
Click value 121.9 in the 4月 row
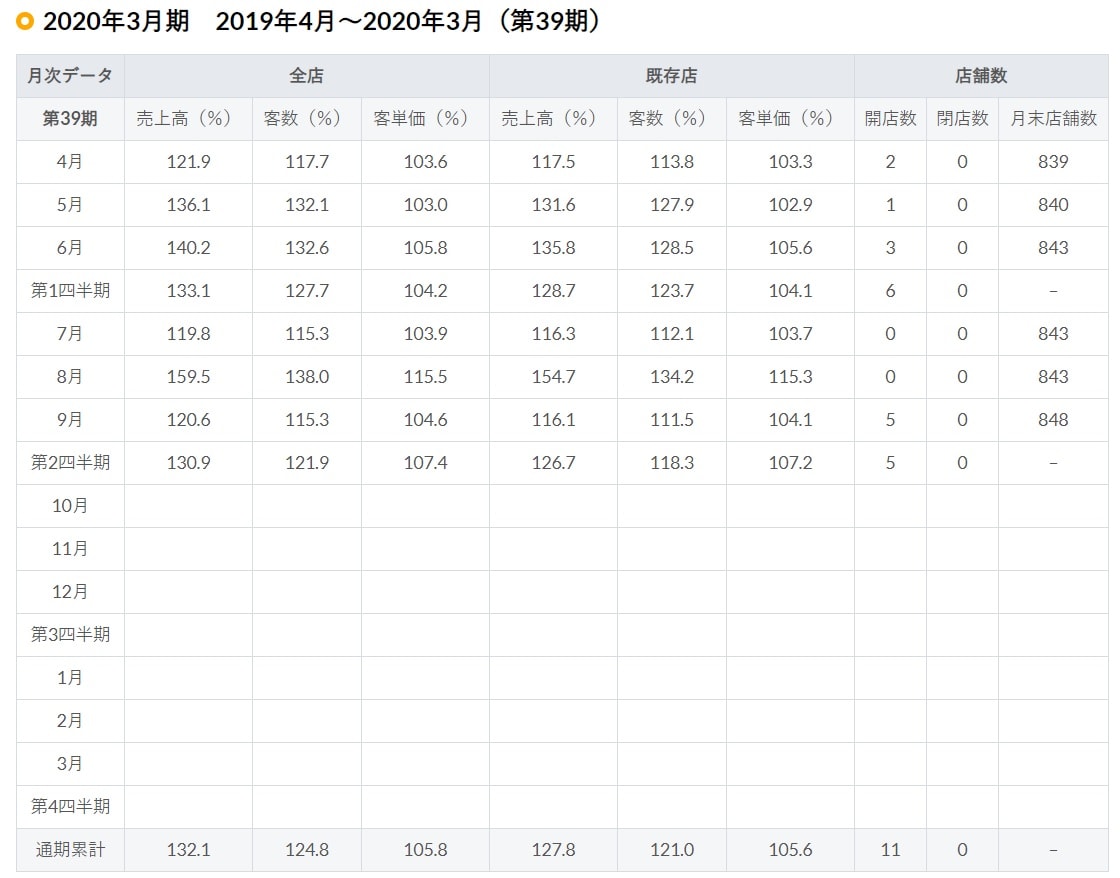(x=189, y=162)
